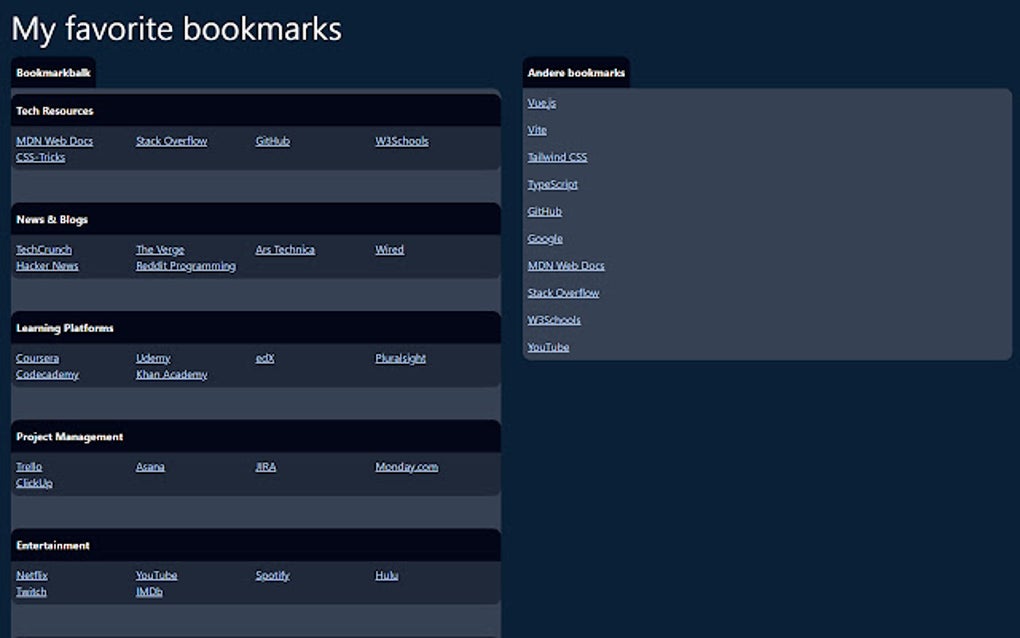Select the Andere bookmarks tab header
Image resolution: width=1020 pixels, height=638 pixels.
576,73
